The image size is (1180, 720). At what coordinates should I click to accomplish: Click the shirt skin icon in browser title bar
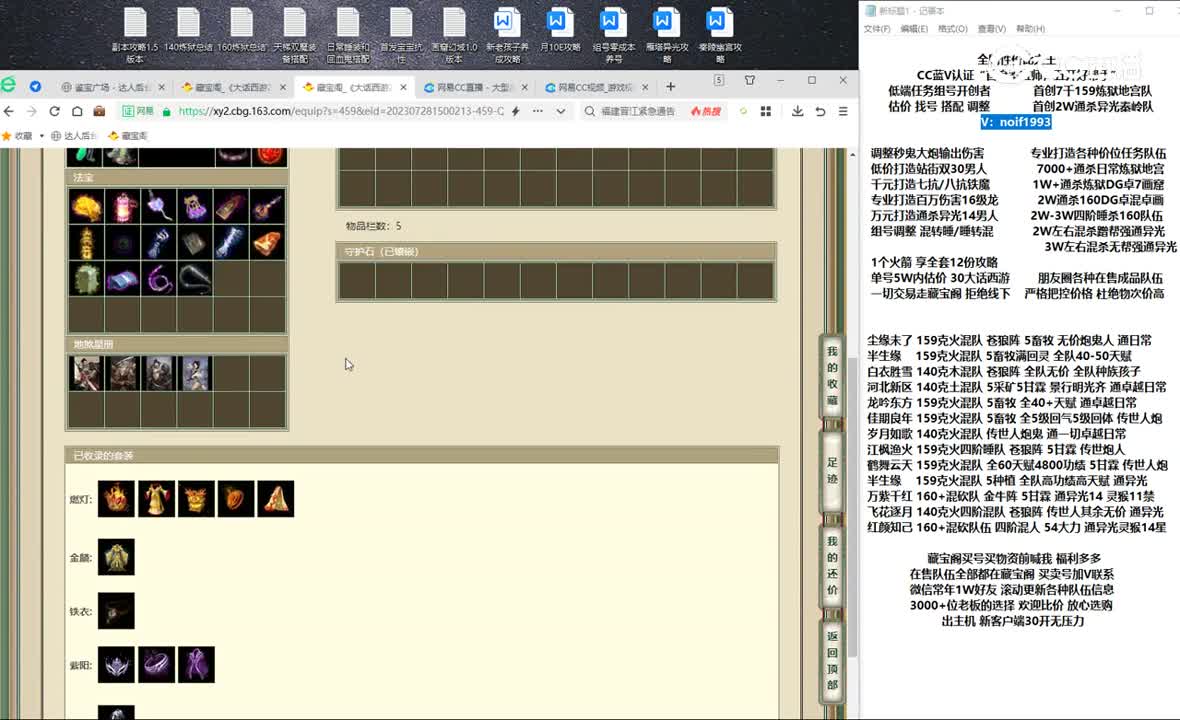point(750,80)
